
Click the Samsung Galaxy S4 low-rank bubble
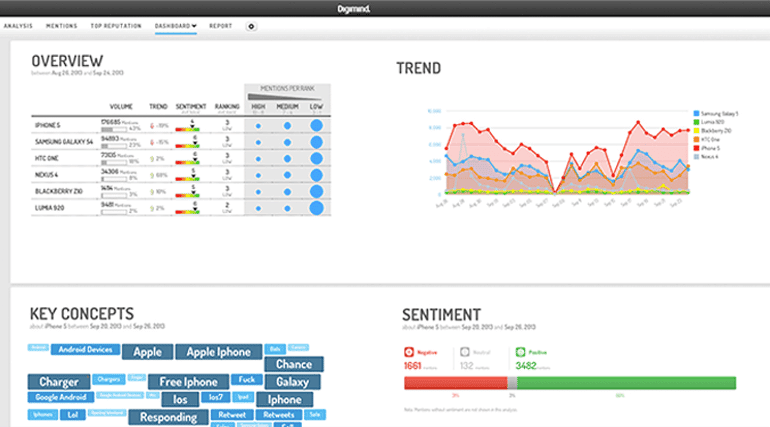pos(317,142)
